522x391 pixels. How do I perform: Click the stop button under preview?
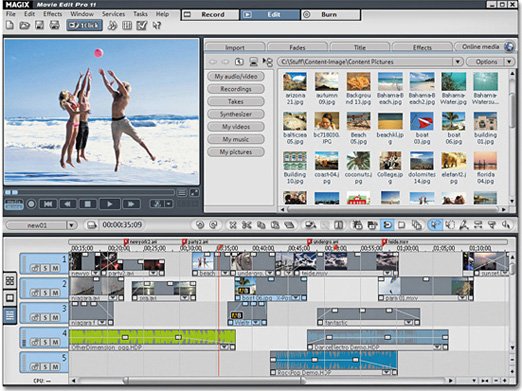(x=88, y=204)
